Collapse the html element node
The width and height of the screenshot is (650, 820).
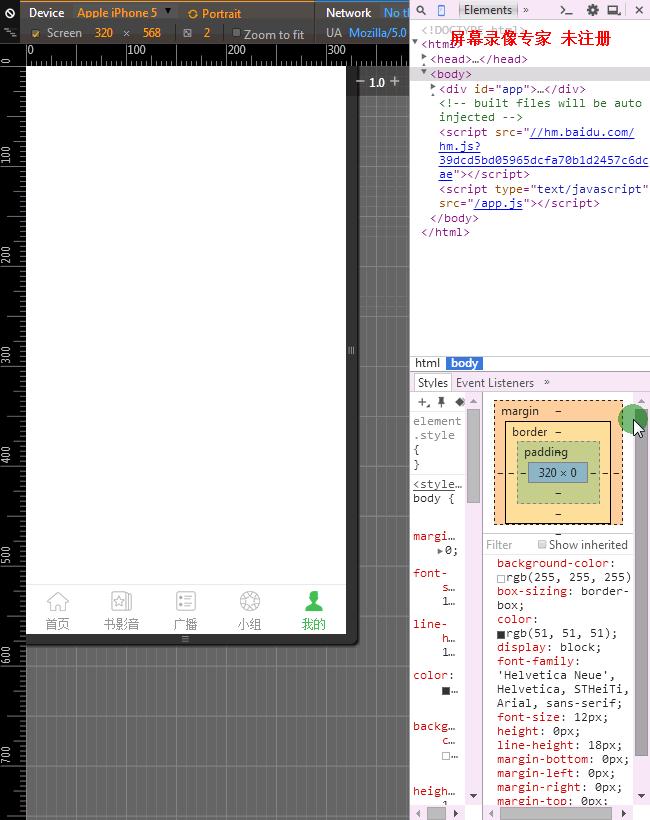(415, 41)
